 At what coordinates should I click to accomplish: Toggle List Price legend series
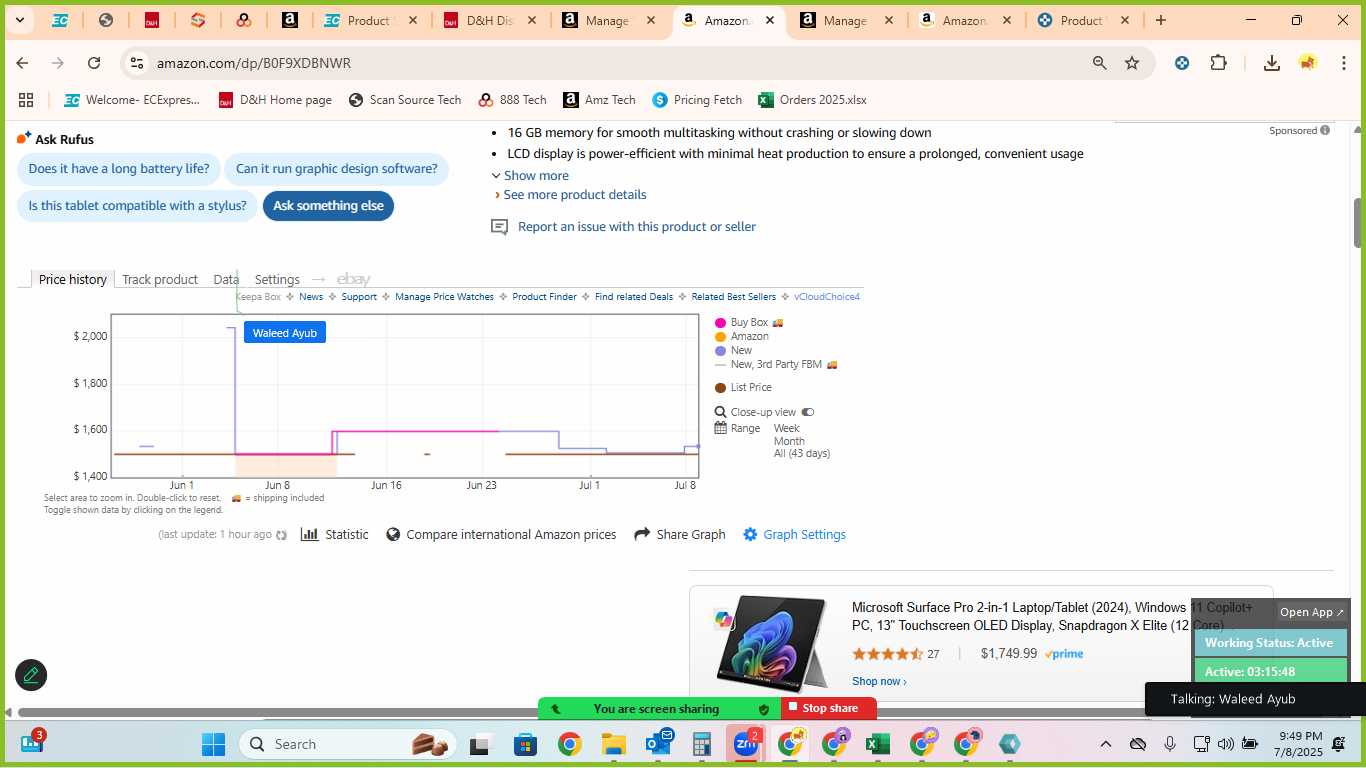(x=743, y=388)
